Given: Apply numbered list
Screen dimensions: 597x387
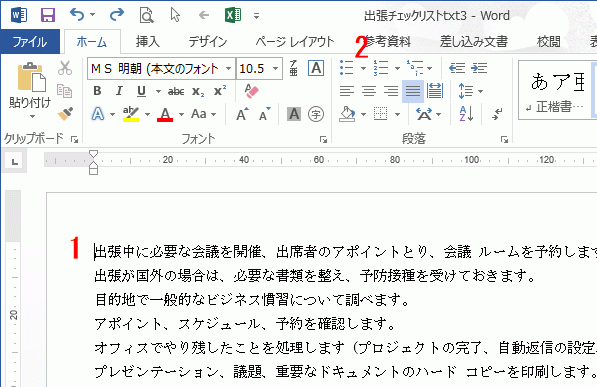Looking at the screenshot, I should 381,68.
